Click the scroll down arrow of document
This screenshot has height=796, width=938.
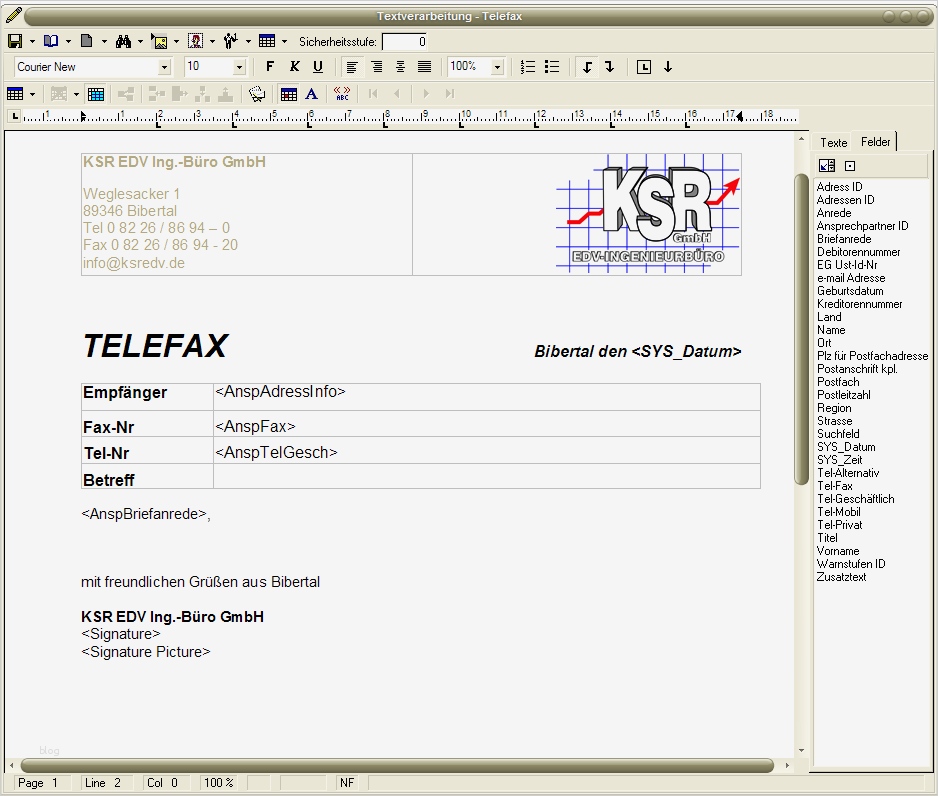coord(801,750)
